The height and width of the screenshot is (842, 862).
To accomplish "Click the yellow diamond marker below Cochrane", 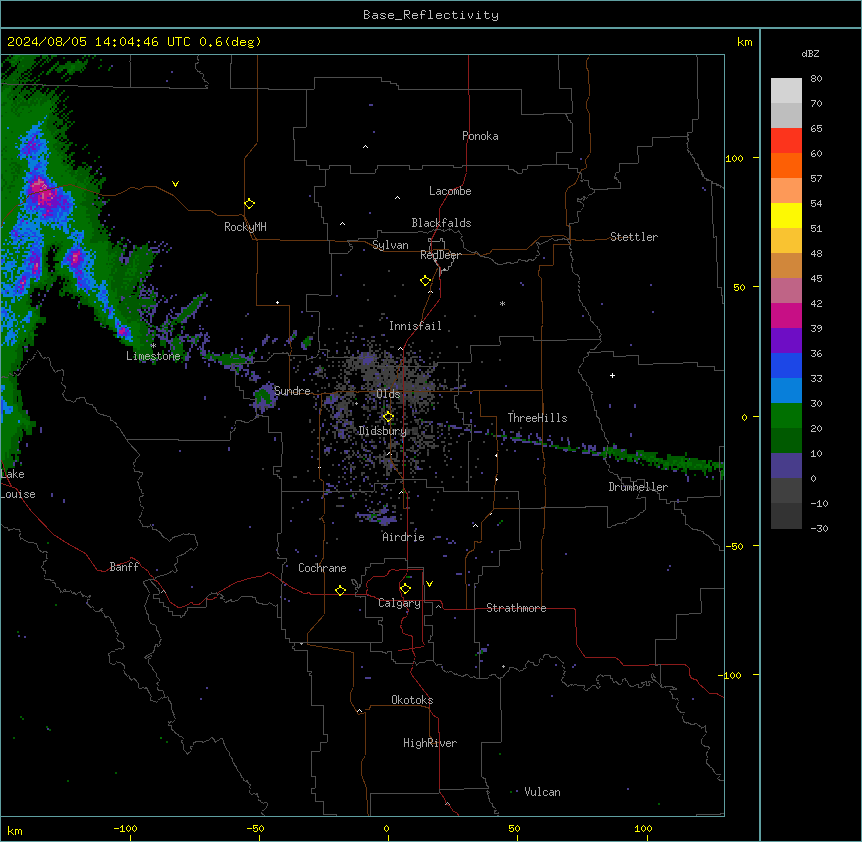I will pos(340,590).
